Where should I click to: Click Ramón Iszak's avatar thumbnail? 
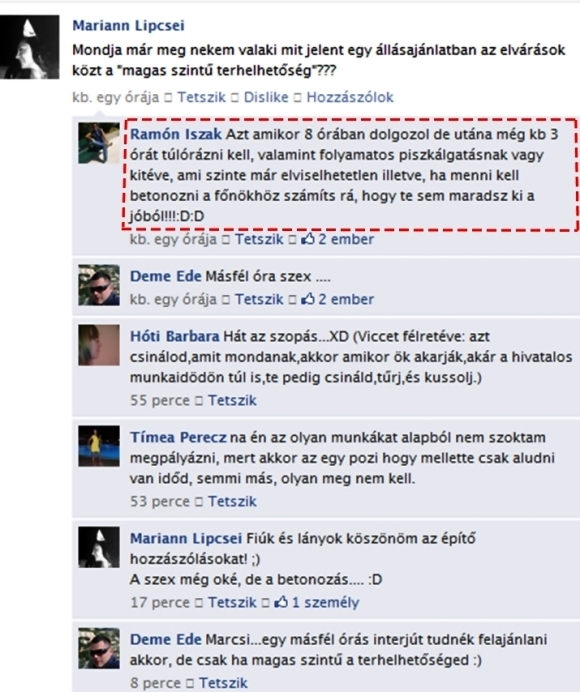point(99,143)
